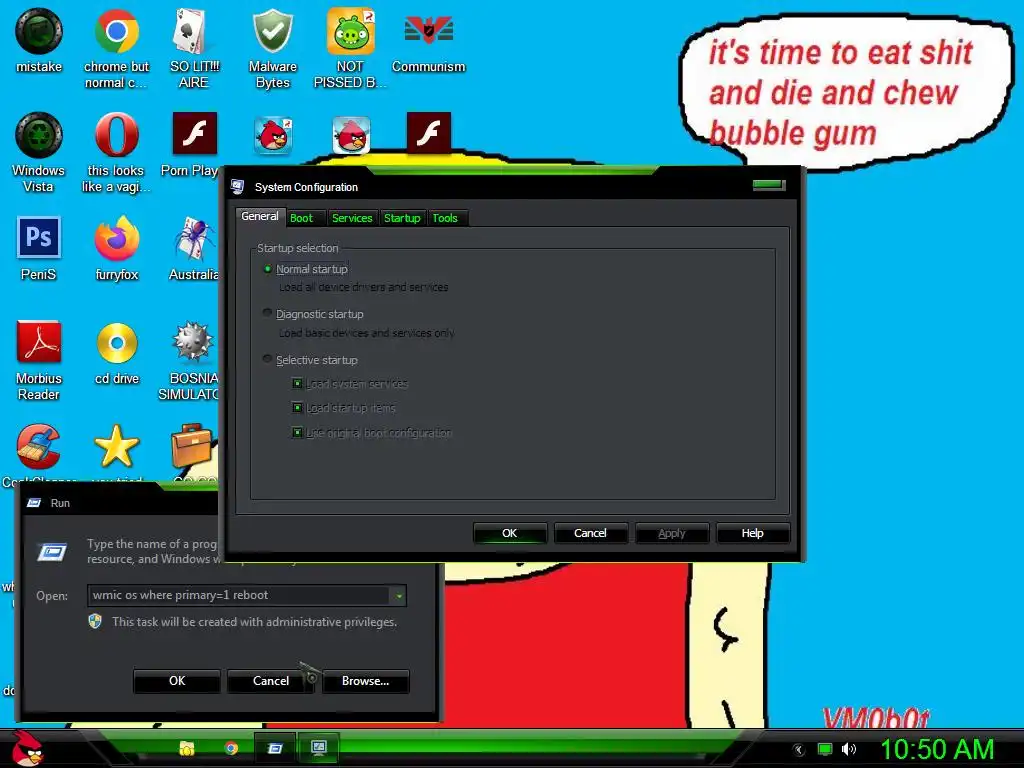Image resolution: width=1024 pixels, height=768 pixels.
Task: Click OK in the Run dialog
Action: pos(177,680)
